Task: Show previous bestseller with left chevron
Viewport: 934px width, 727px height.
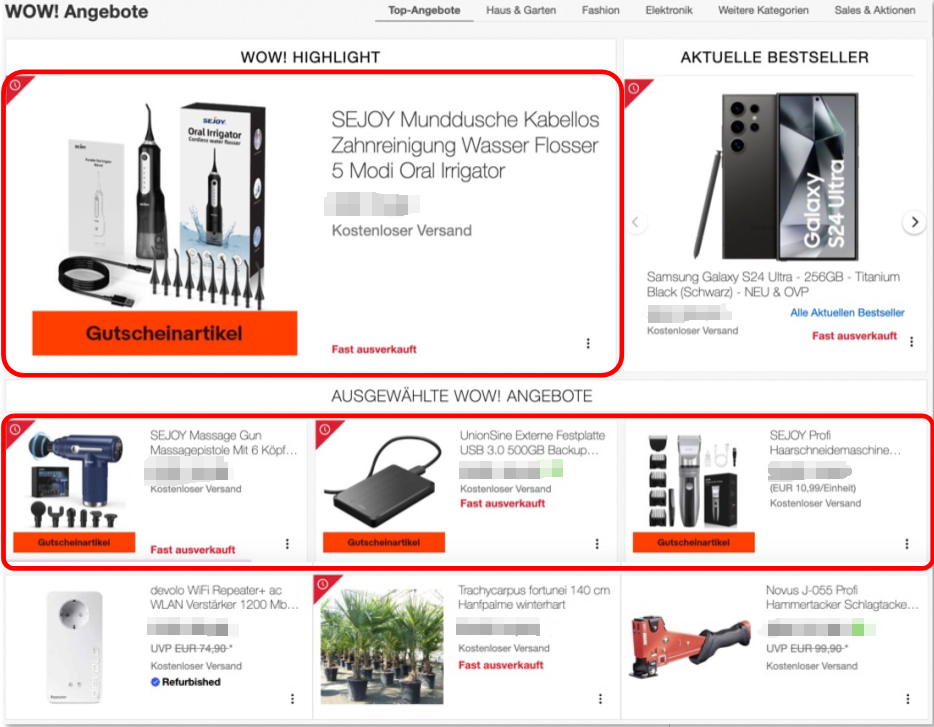Action: pos(636,222)
